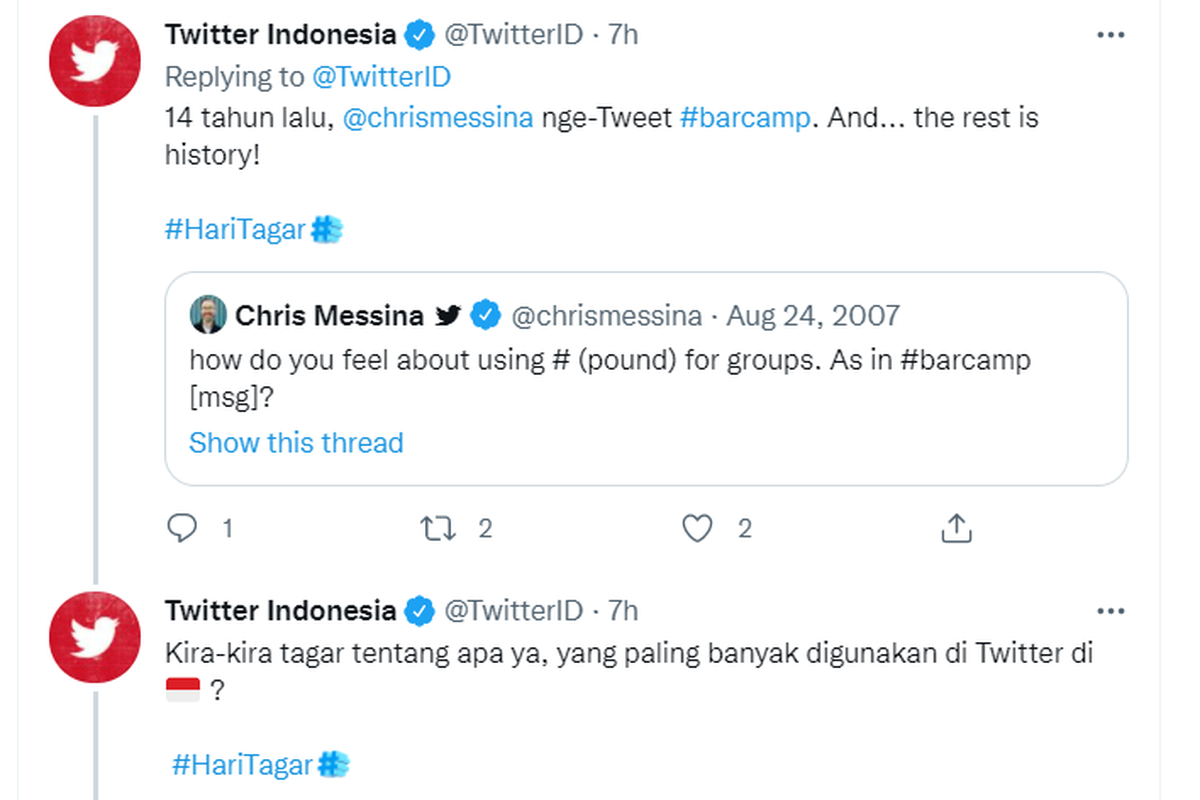This screenshot has width=1200, height=800.
Task: Click the top Twitter Indonesia profile avatar
Action: pos(94,61)
